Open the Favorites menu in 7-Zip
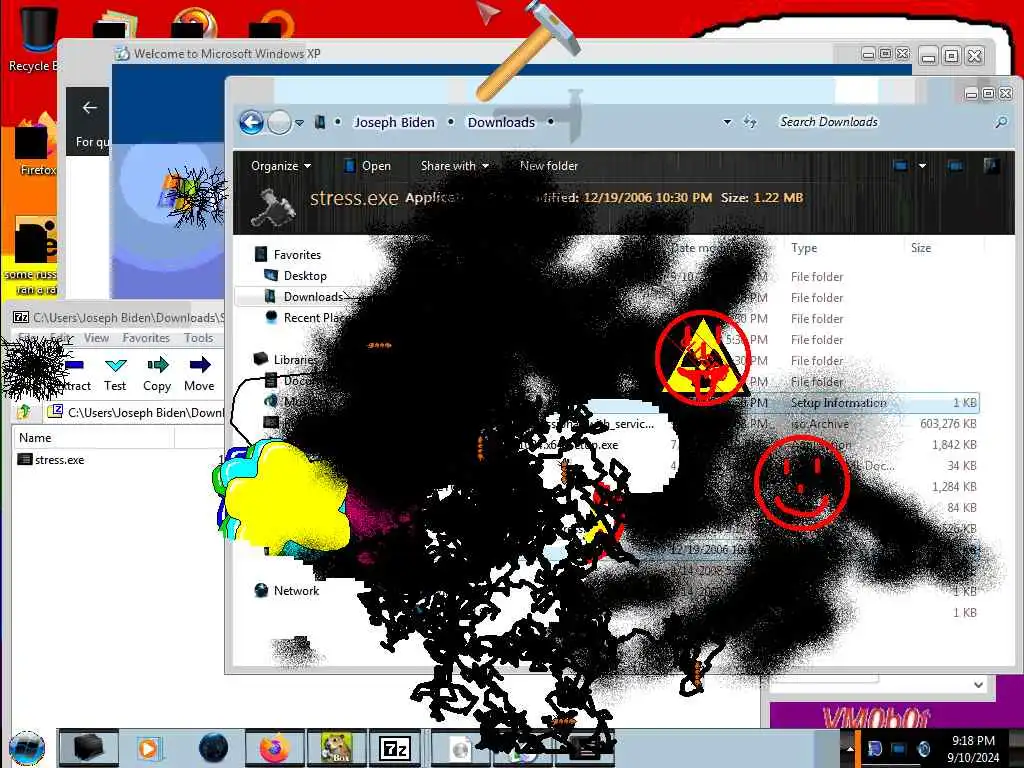Screen dimensions: 1024x768 pos(146,338)
